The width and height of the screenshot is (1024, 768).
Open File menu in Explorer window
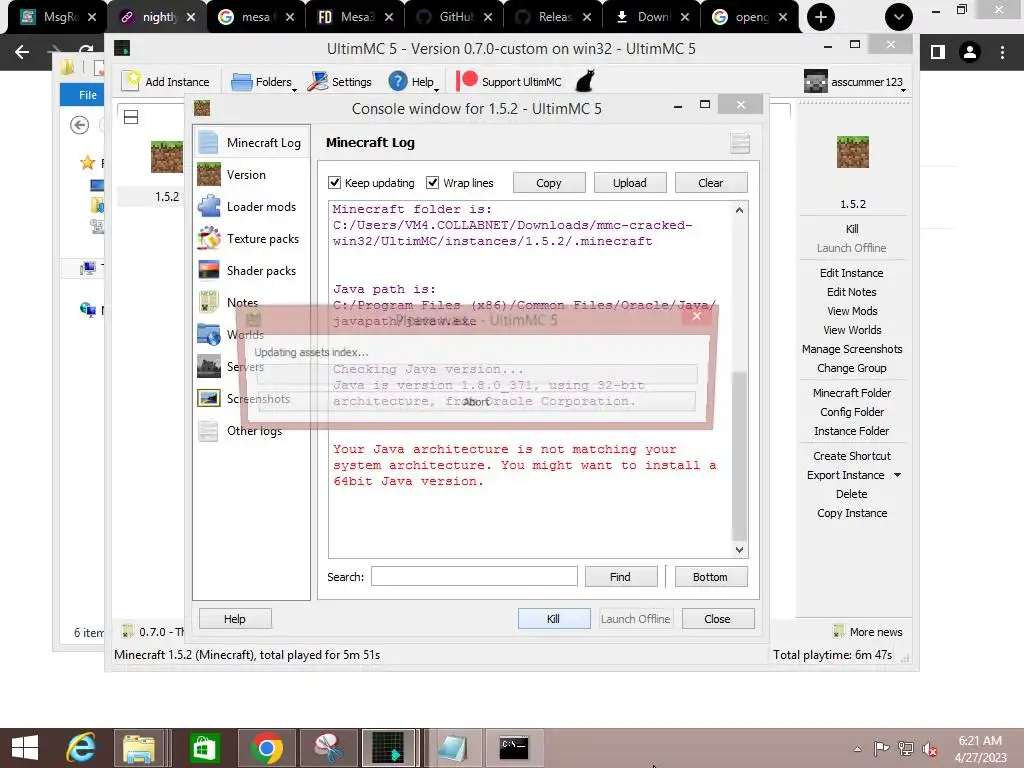[88, 95]
